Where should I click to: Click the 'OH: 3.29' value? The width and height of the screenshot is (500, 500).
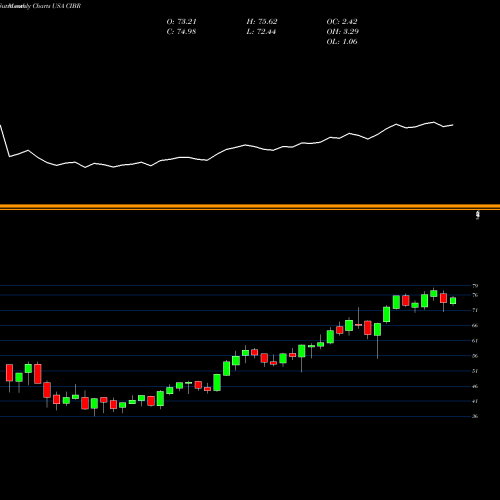pyautogui.click(x=342, y=32)
